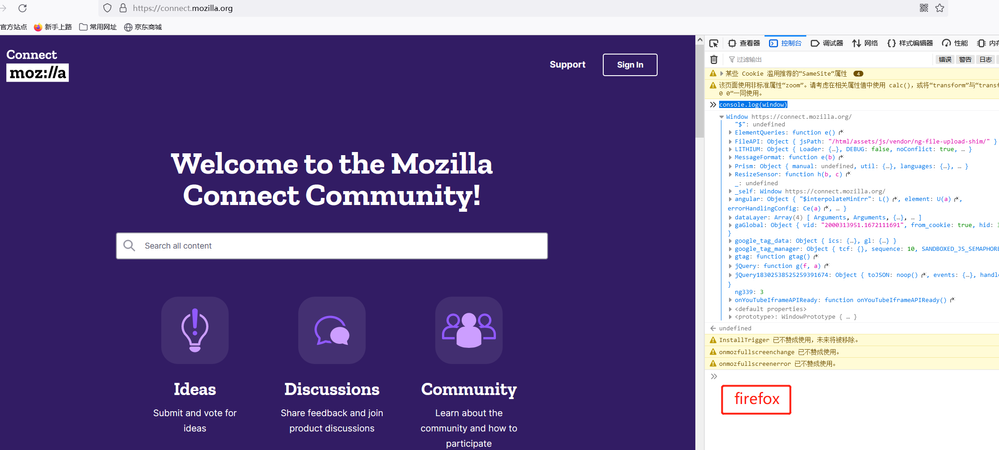Expand the FileAPI object property
This screenshot has width=999, height=450.
(730, 142)
